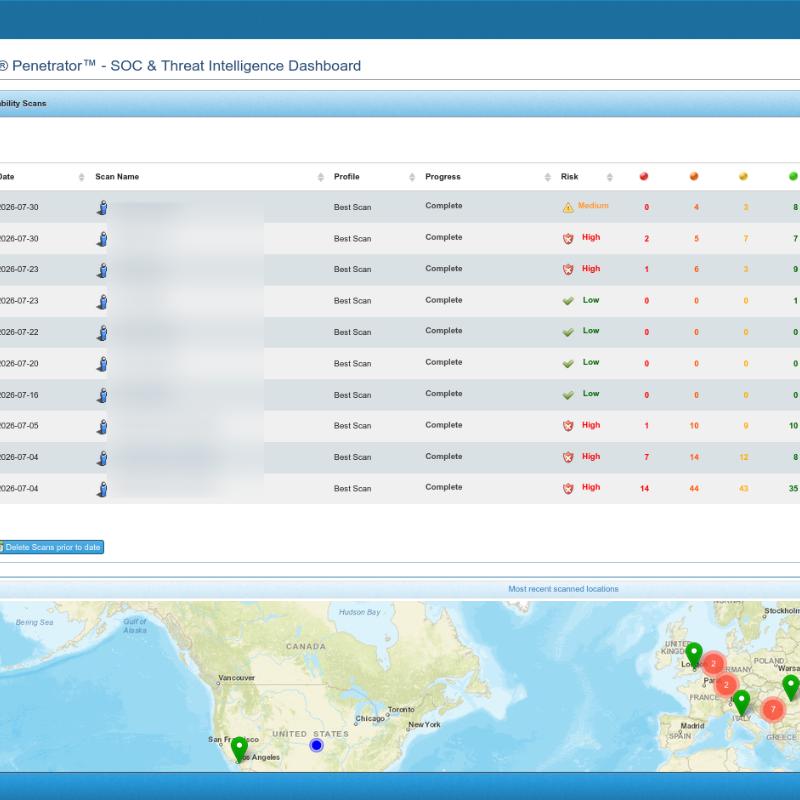The image size is (800, 800).
Task: Click the orange severity column header dot
Action: click(x=694, y=176)
